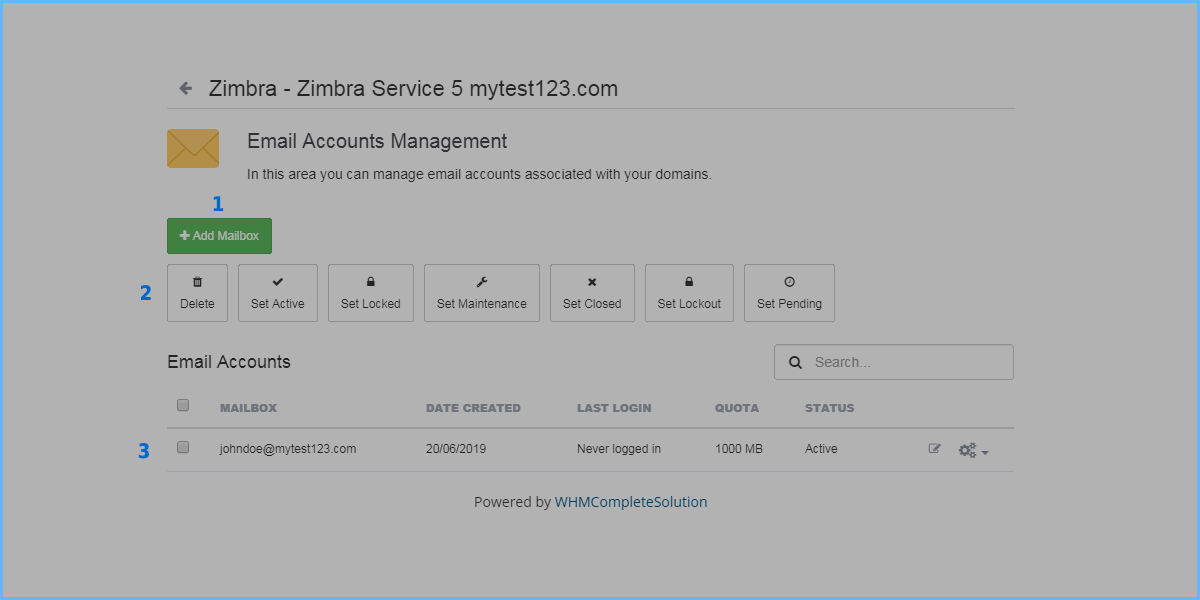
Task: Toggle the select-all checkbox in table header
Action: 183,405
